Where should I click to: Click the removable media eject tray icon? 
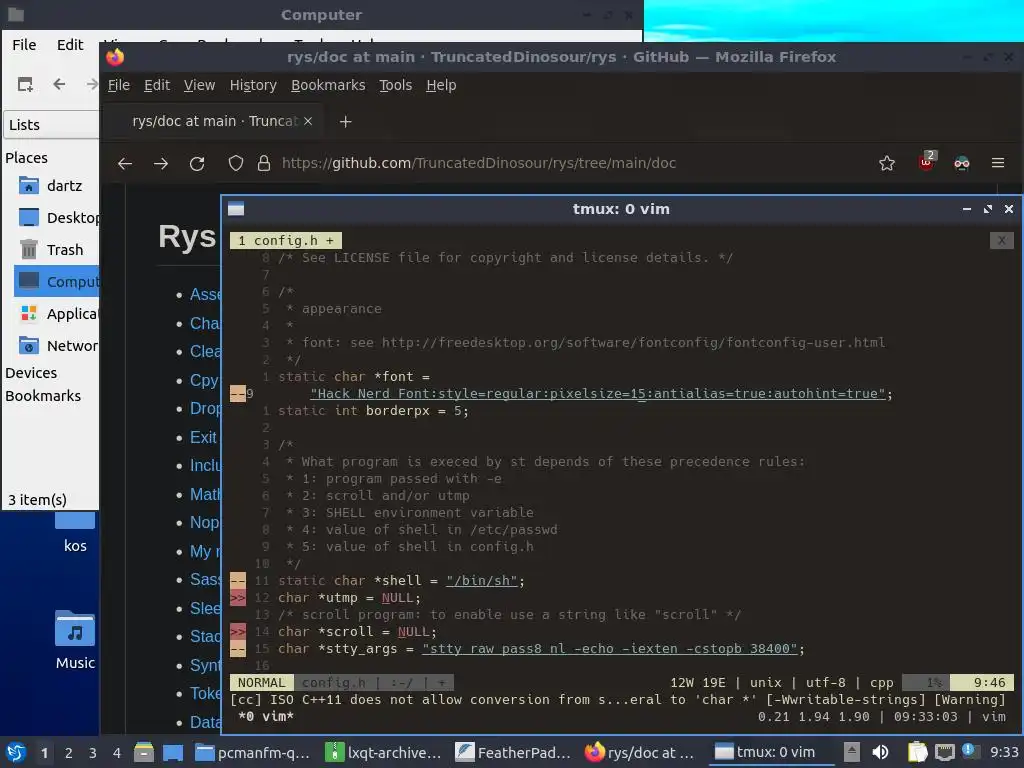tap(852, 752)
